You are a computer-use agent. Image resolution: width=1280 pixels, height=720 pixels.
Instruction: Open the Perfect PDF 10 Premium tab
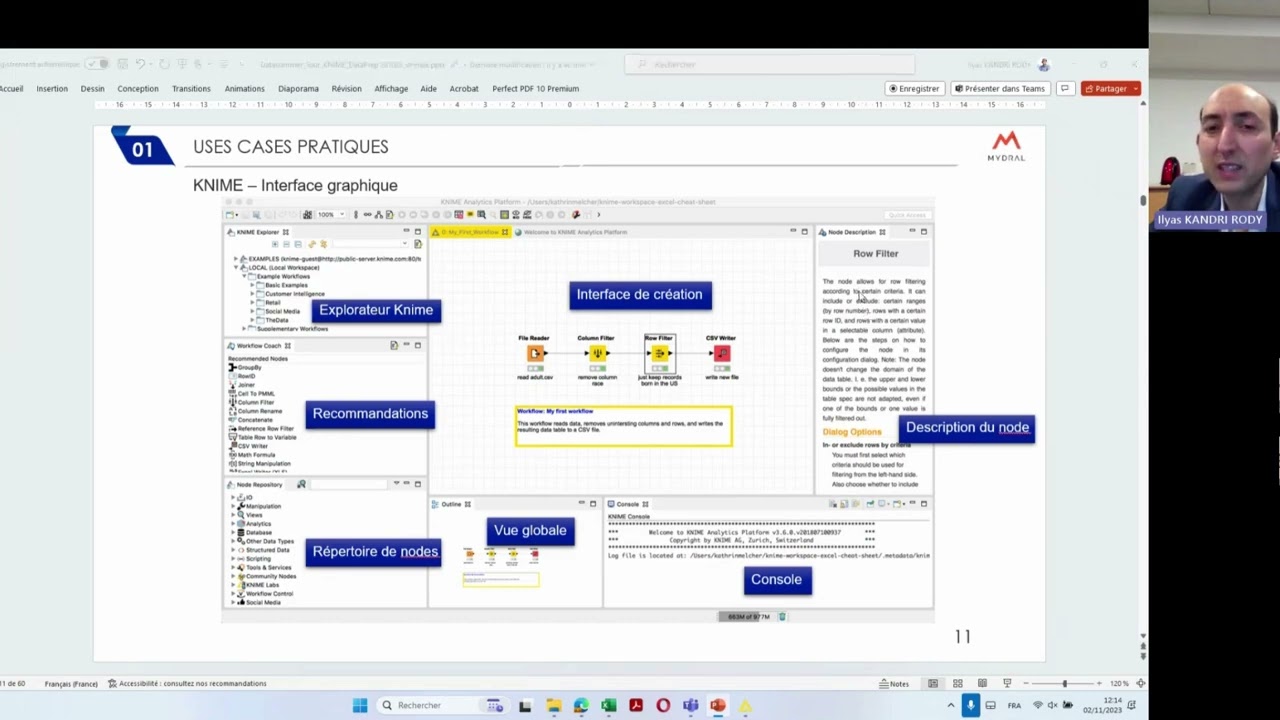pos(535,88)
